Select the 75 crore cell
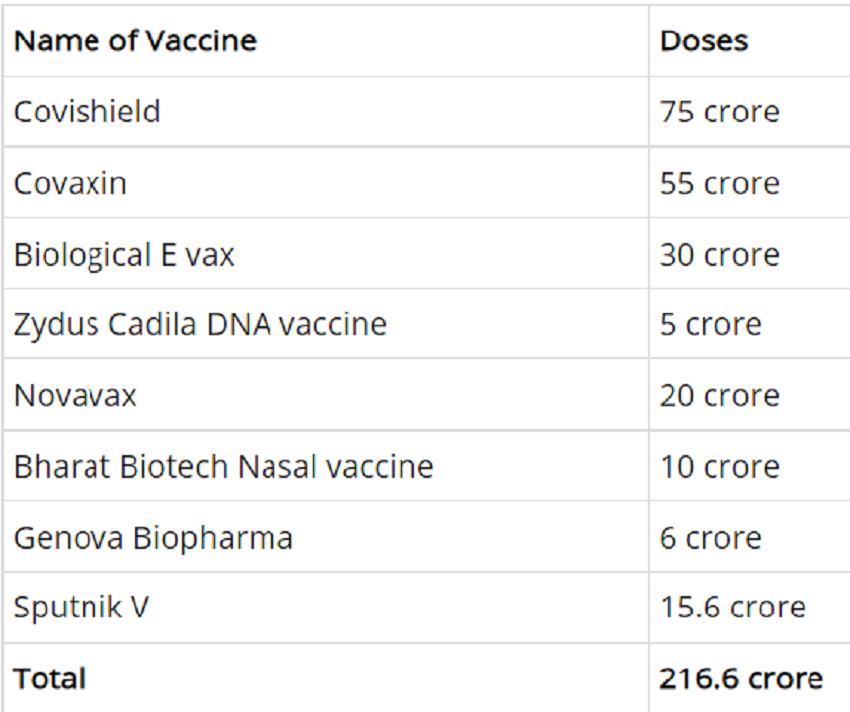The width and height of the screenshot is (850, 712). click(x=719, y=112)
